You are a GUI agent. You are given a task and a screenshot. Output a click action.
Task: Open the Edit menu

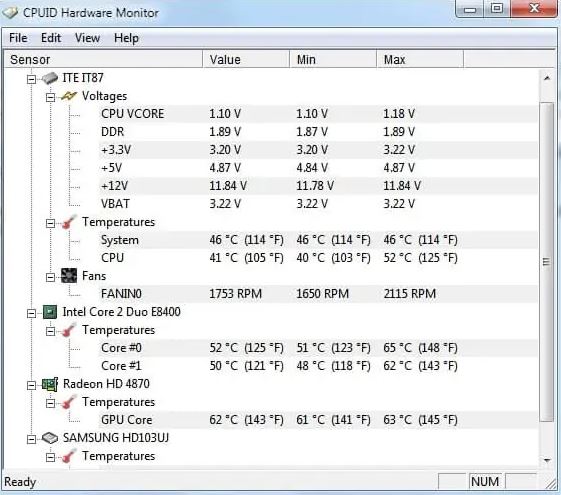(50, 38)
